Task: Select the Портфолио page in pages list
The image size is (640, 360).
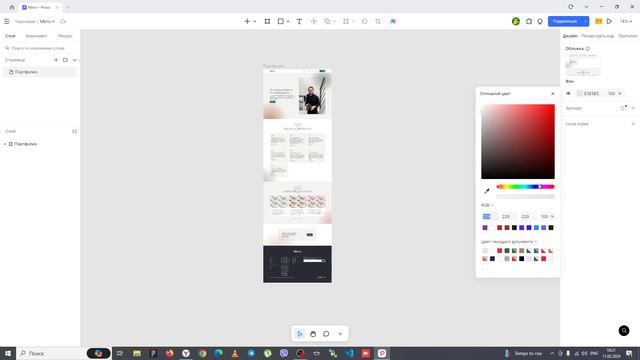Action: coord(40,72)
